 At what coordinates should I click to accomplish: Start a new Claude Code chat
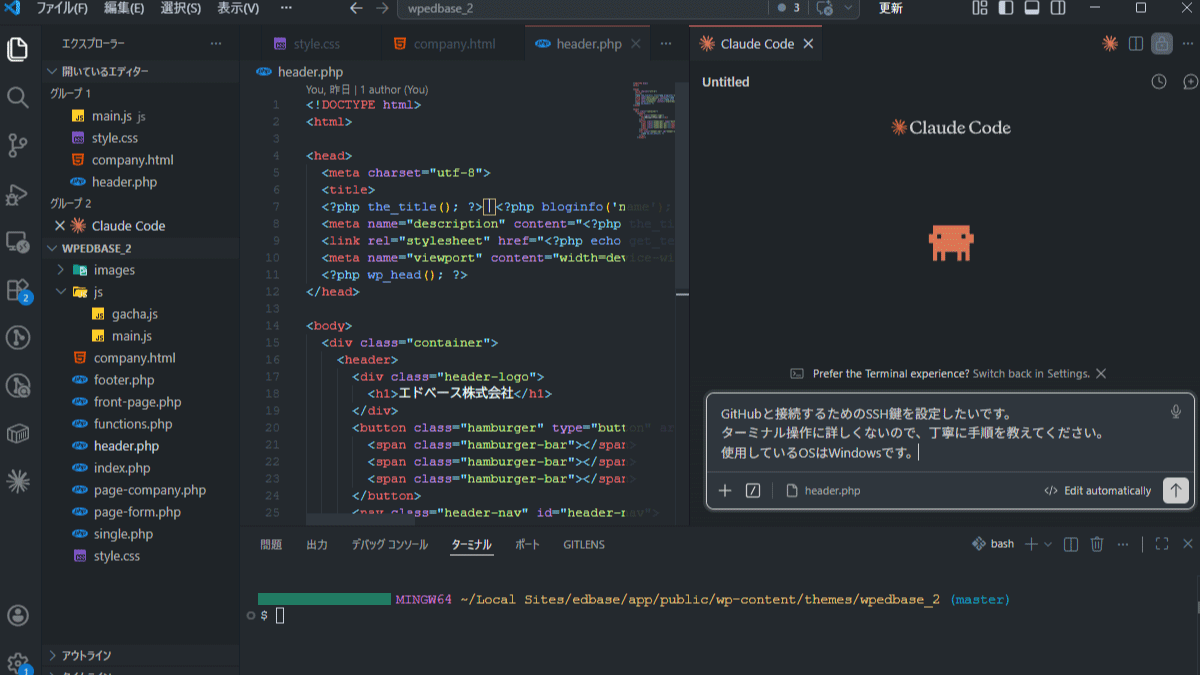point(1190,82)
